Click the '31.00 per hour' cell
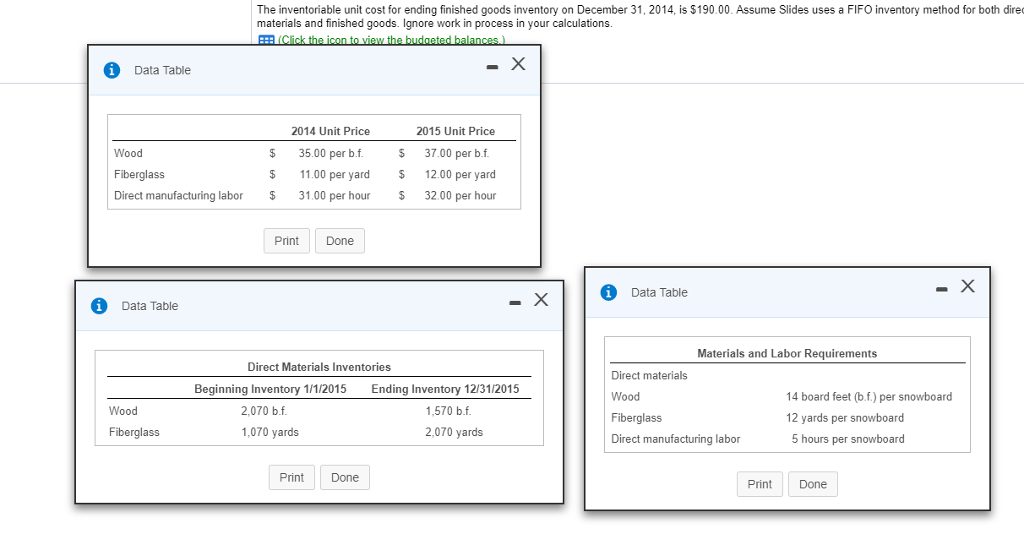 (334, 195)
